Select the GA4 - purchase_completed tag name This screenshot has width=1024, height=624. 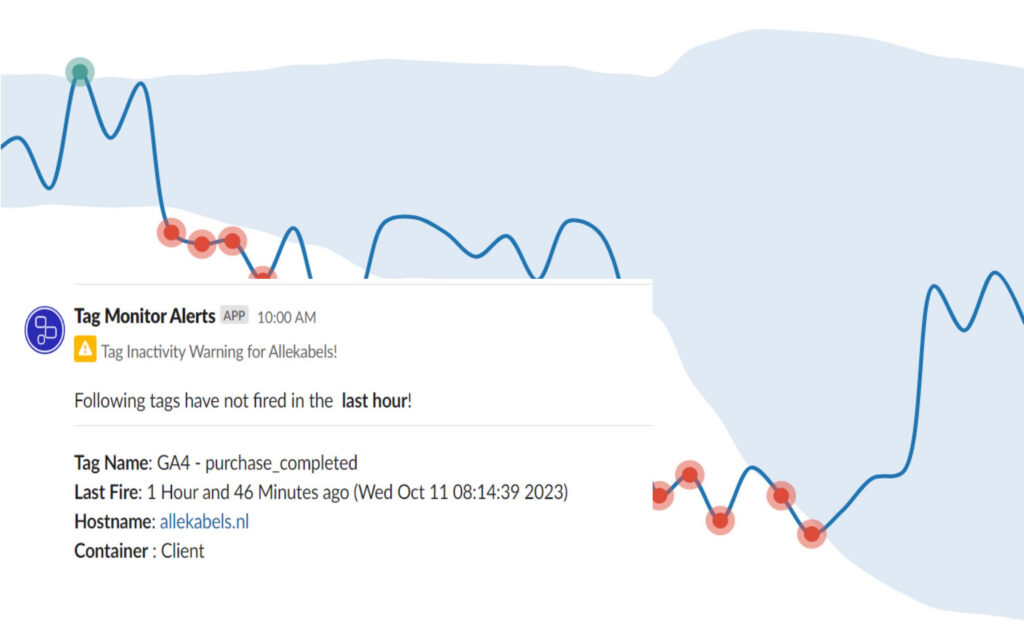point(255,463)
